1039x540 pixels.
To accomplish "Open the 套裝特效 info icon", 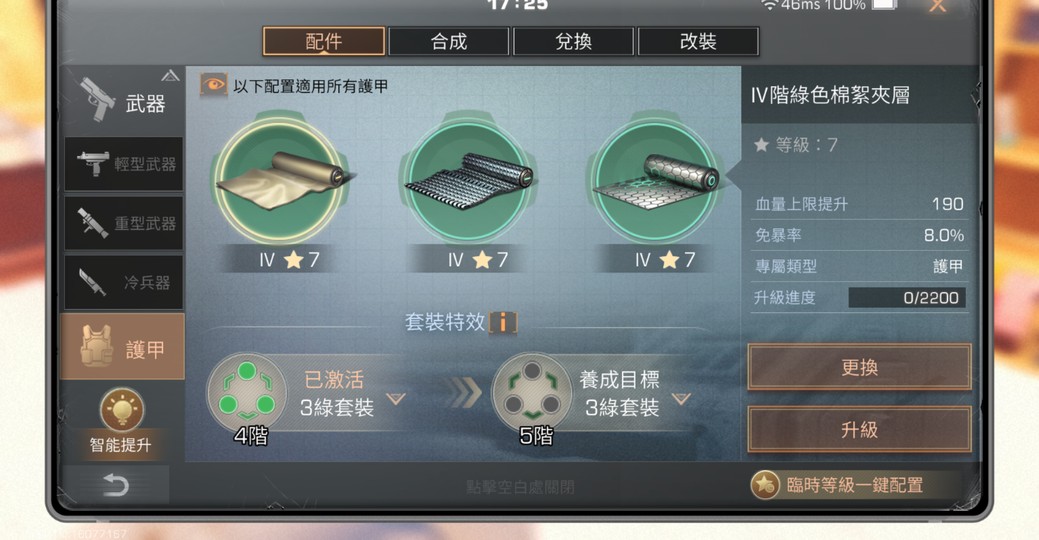I will (x=503, y=323).
